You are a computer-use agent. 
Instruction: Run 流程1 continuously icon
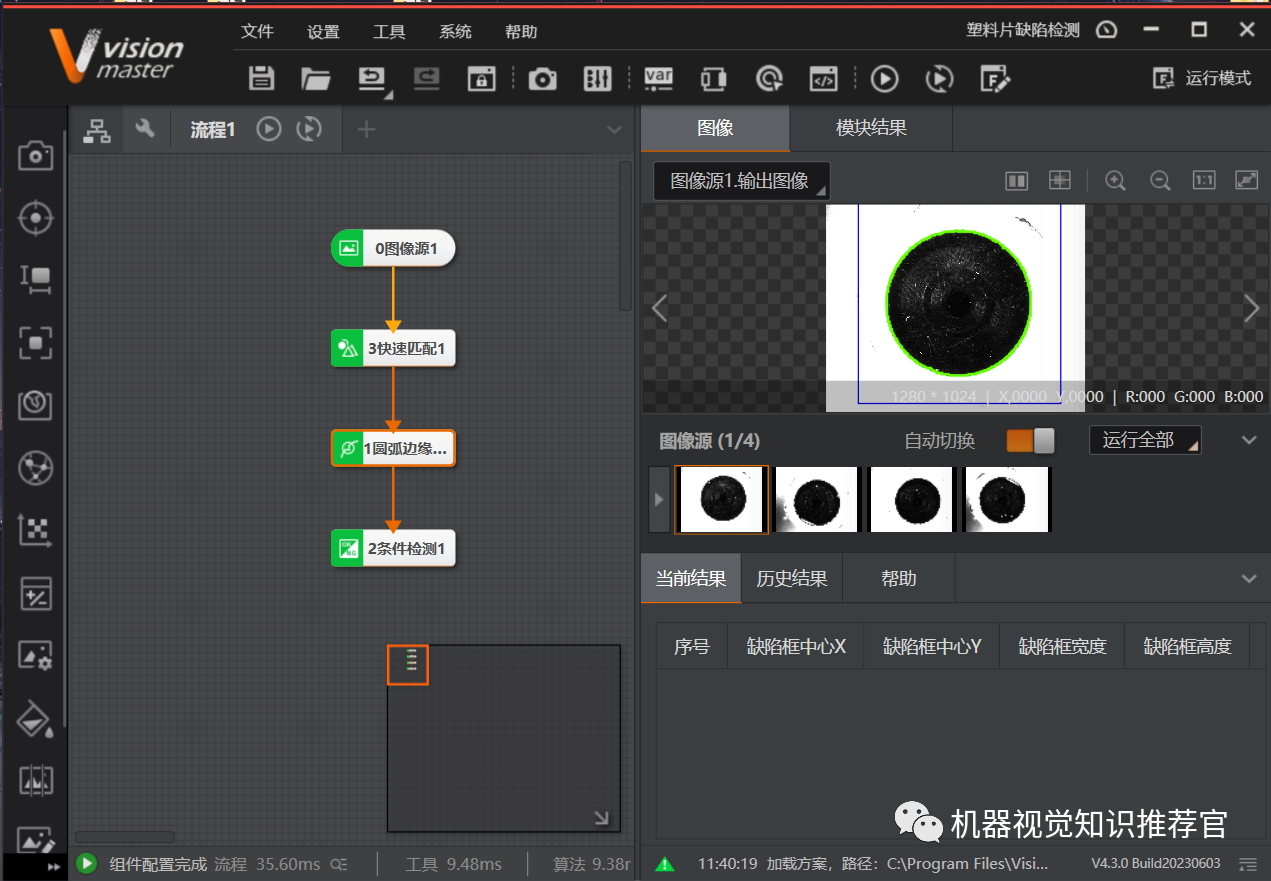(310, 129)
